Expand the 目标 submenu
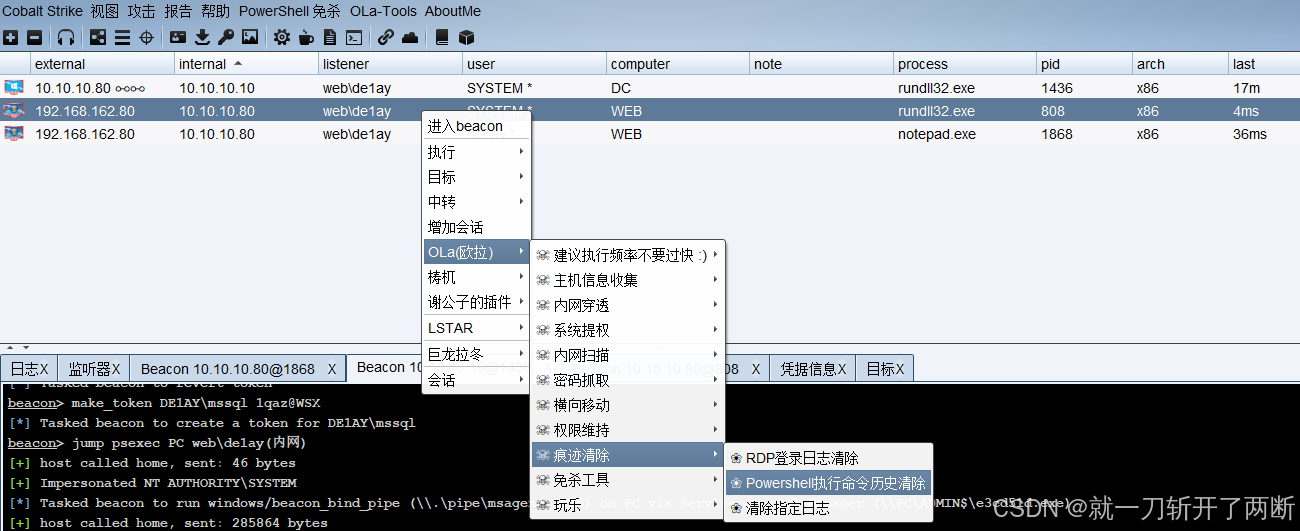1300x531 pixels. (x=476, y=177)
